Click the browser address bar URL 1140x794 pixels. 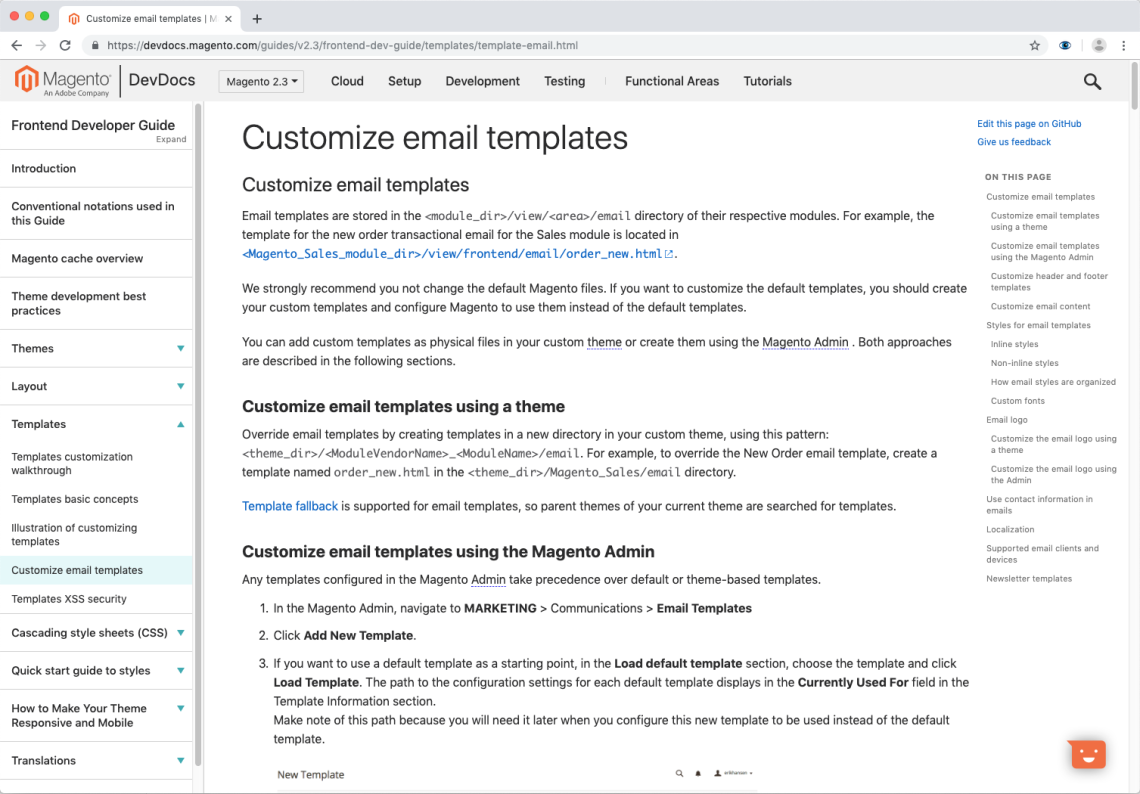[342, 45]
